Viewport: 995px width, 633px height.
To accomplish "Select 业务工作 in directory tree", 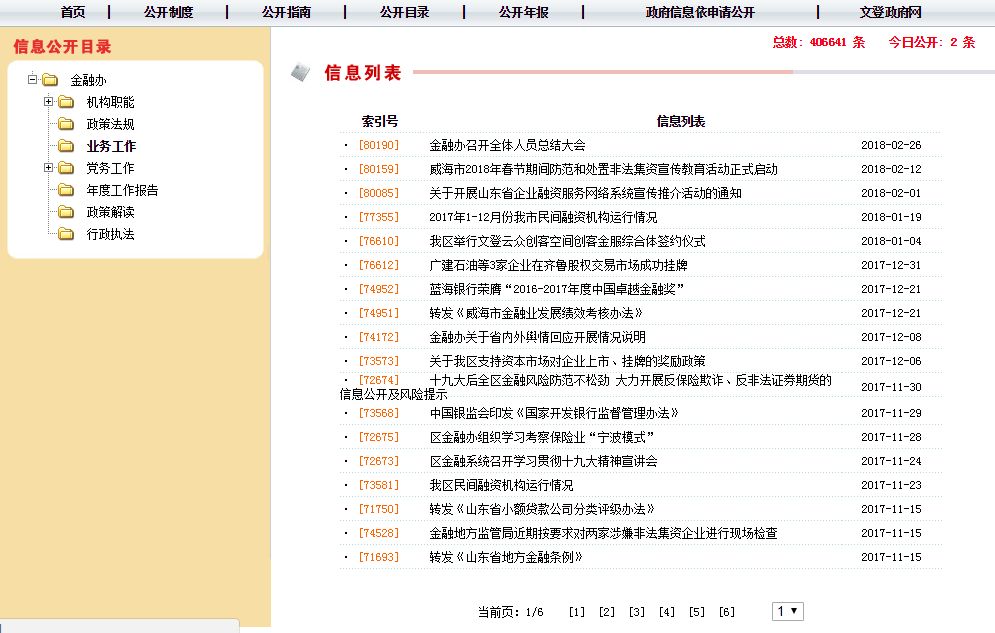I will pos(111,147).
